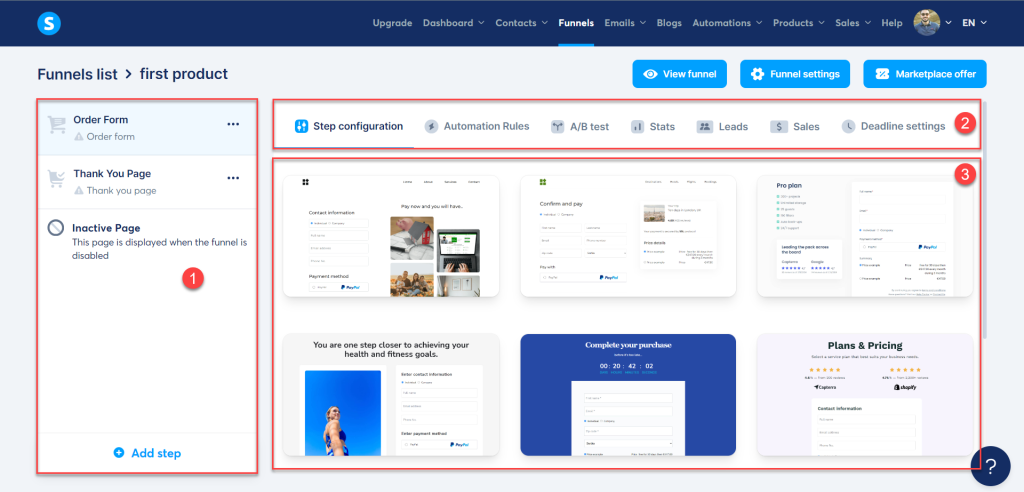
Task: Click the Systeme.io logo icon
Action: [48, 23]
